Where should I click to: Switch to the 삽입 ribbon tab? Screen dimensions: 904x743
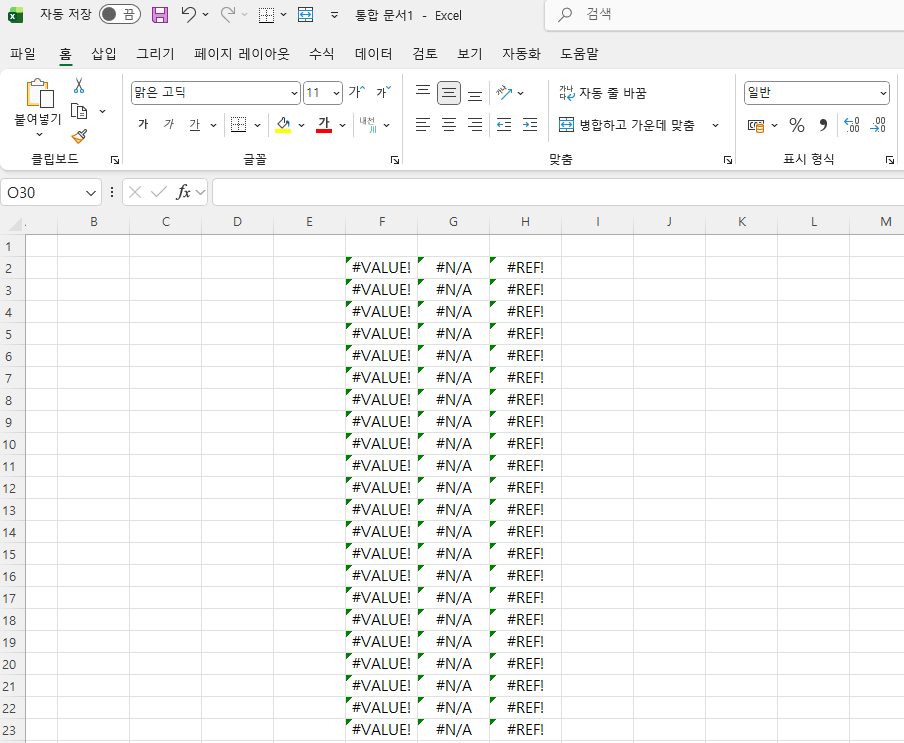pyautogui.click(x=103, y=54)
